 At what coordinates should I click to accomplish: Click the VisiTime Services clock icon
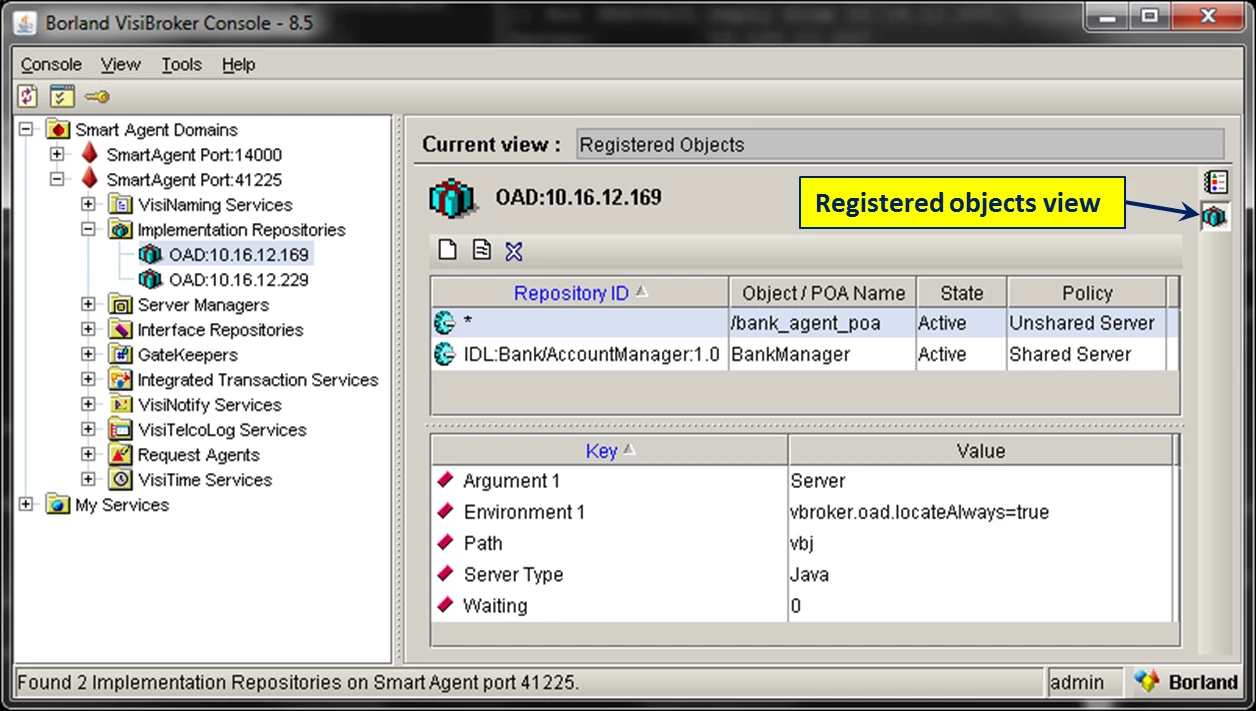(121, 479)
